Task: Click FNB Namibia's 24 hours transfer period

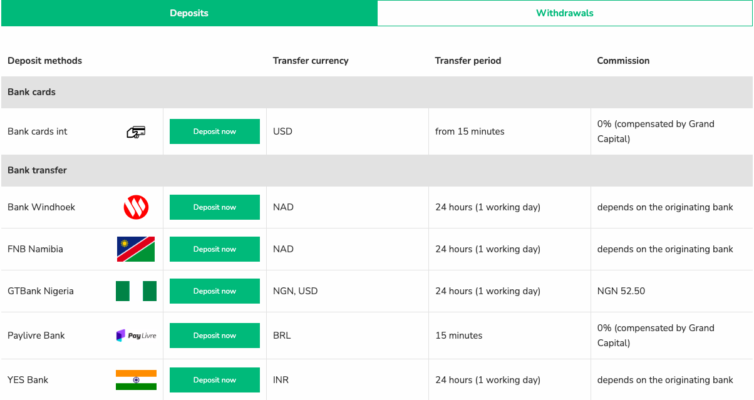Action: [x=488, y=249]
